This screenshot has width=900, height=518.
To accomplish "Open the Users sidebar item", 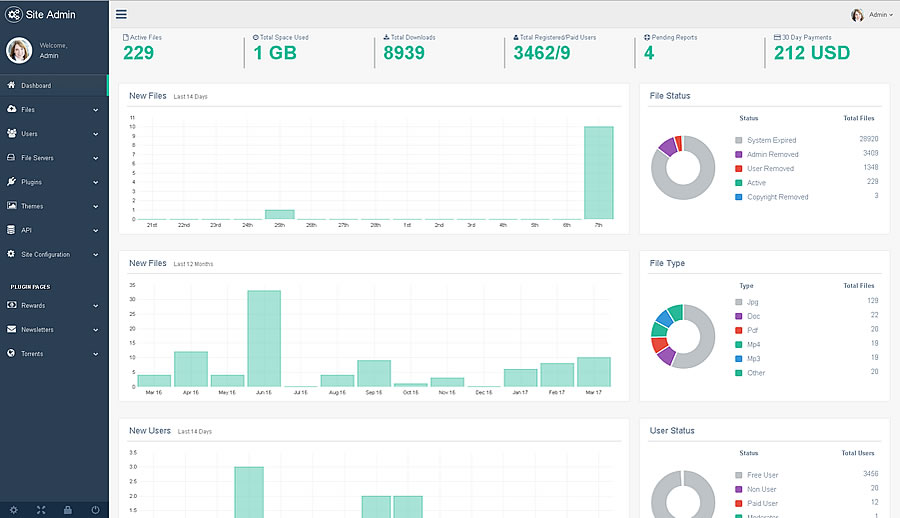I will click(x=54, y=133).
